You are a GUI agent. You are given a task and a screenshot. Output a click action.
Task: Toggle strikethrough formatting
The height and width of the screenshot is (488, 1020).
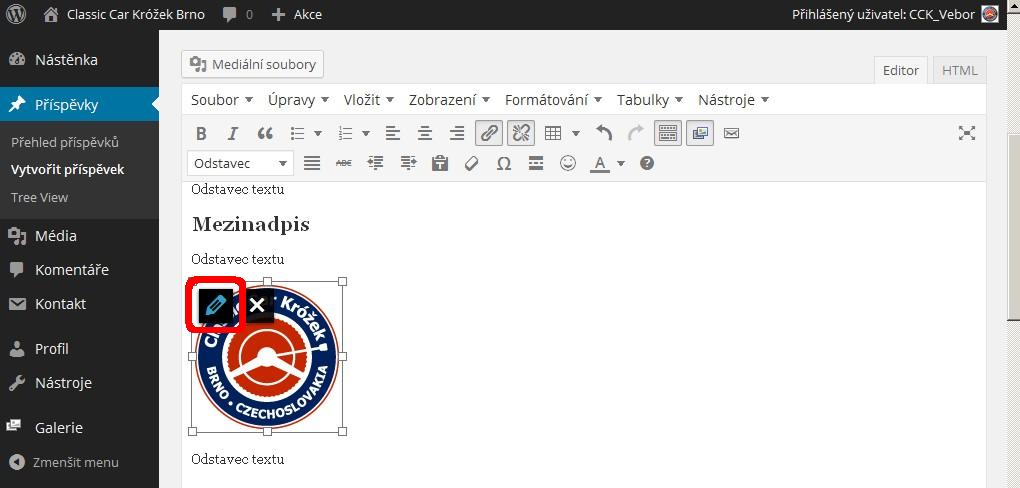(343, 163)
